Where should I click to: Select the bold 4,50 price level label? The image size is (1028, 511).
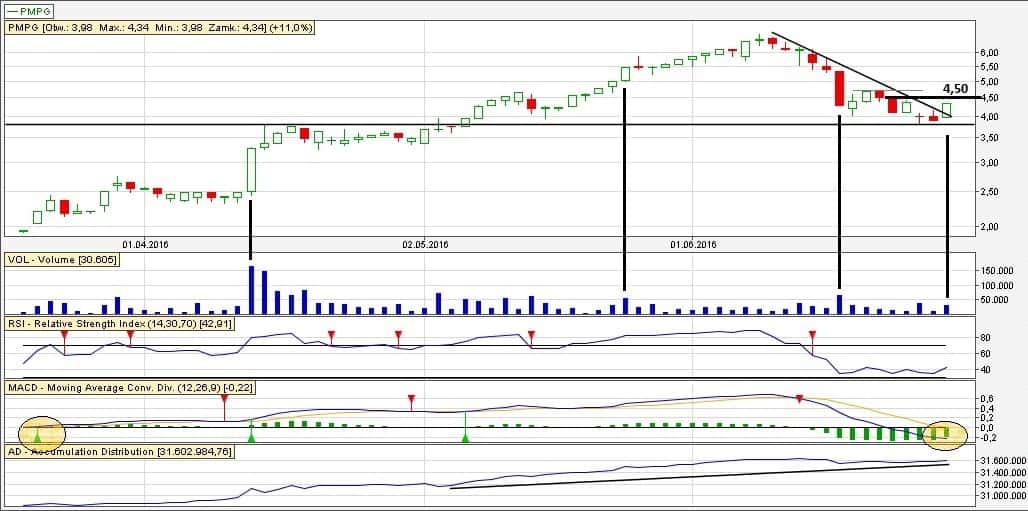click(x=955, y=88)
